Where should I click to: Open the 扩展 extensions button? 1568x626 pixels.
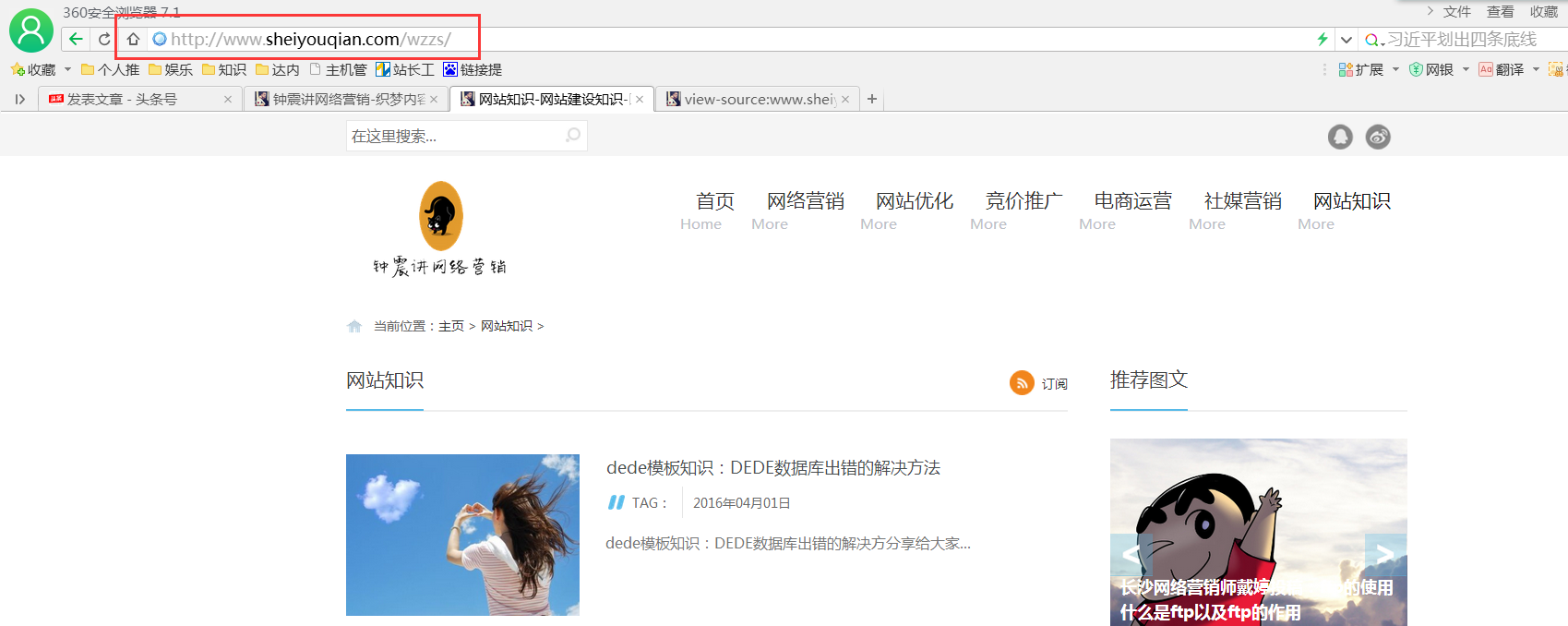coord(1361,69)
